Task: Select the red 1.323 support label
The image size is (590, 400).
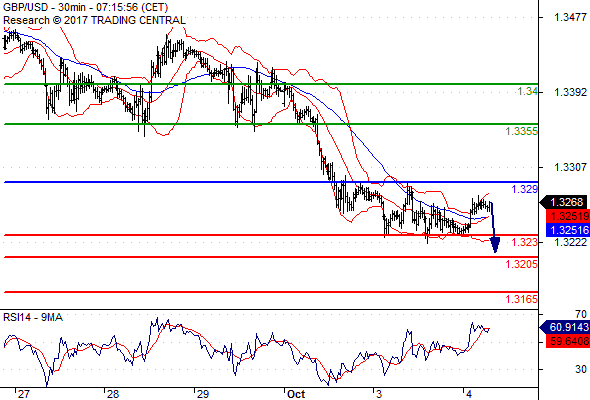Action: [x=525, y=242]
